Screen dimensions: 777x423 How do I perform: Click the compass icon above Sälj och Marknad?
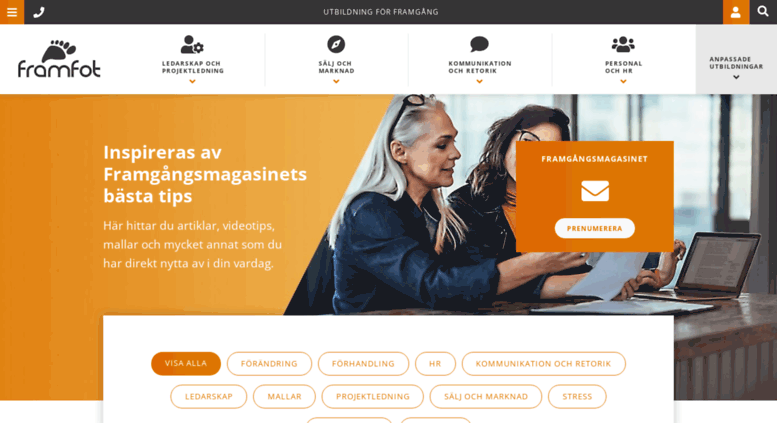(336, 44)
